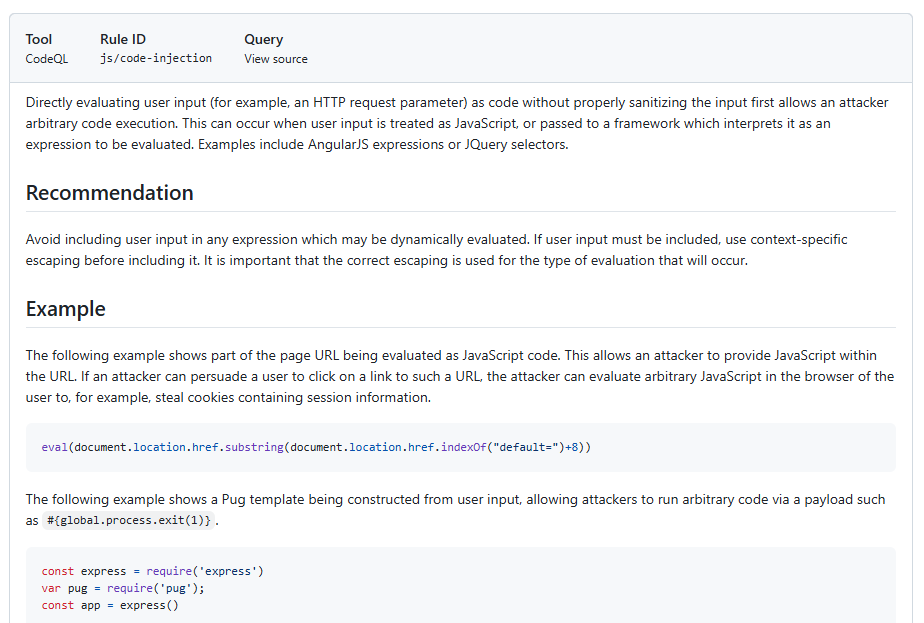Image resolution: width=924 pixels, height=623 pixels.
Task: Click the Recommendation heading
Action: coord(110,193)
